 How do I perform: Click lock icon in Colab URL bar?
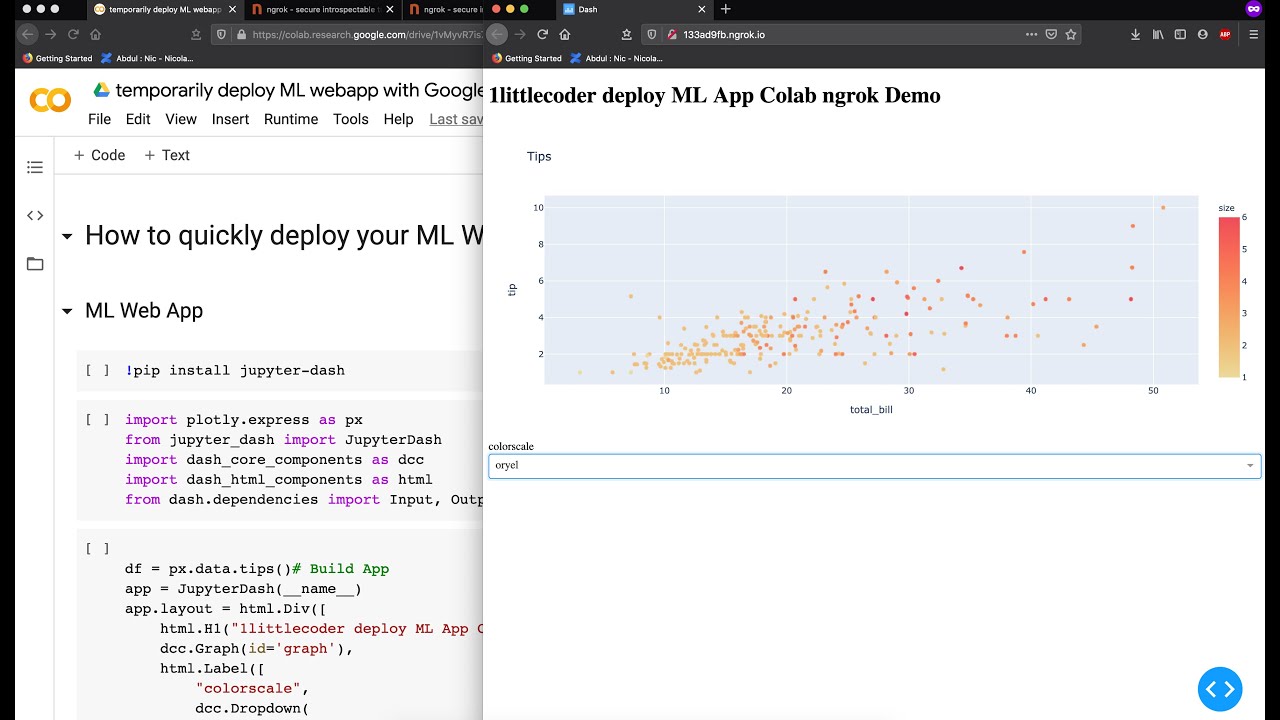point(241,34)
